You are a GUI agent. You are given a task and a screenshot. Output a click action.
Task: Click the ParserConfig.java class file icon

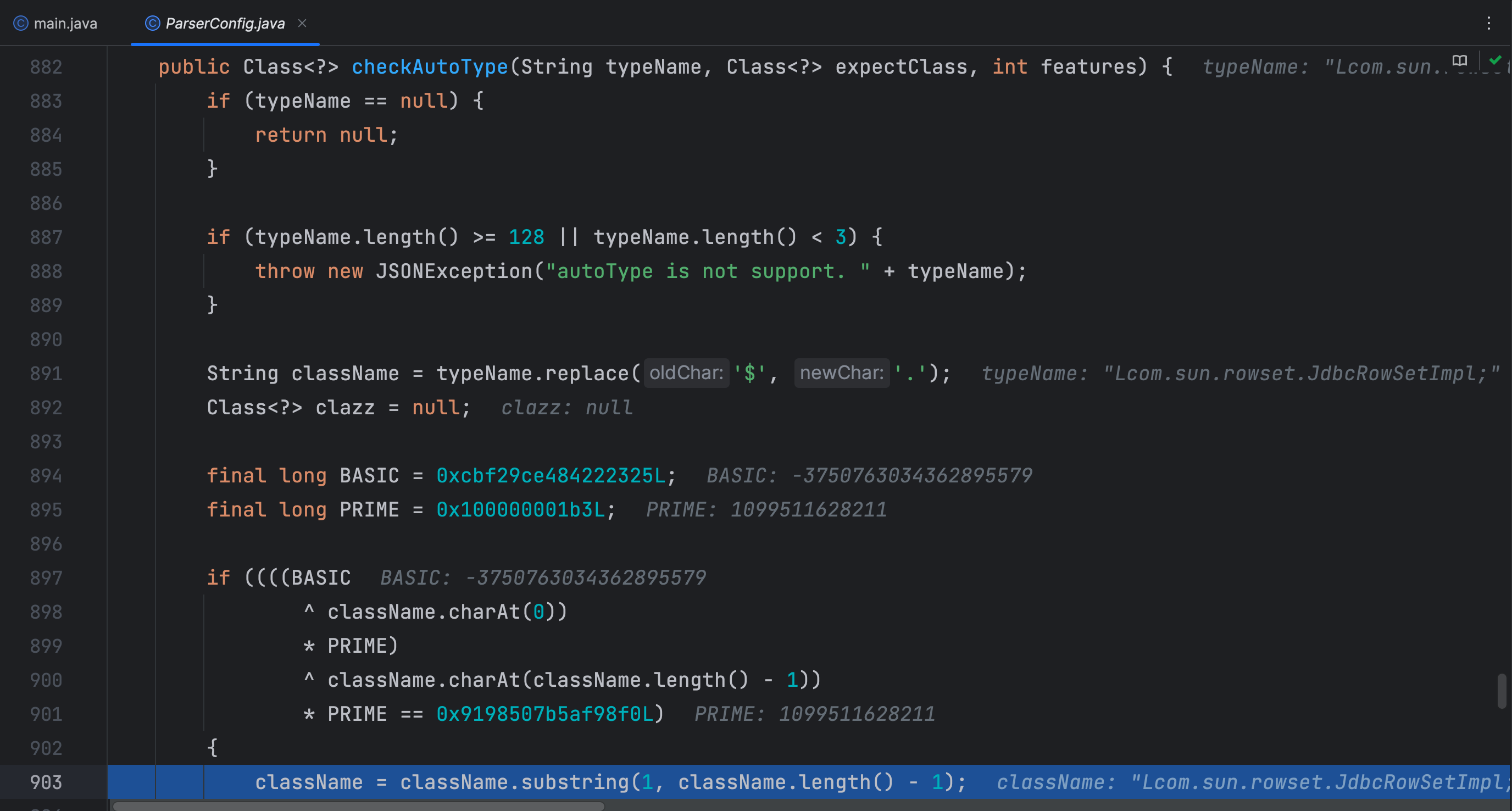(152, 24)
